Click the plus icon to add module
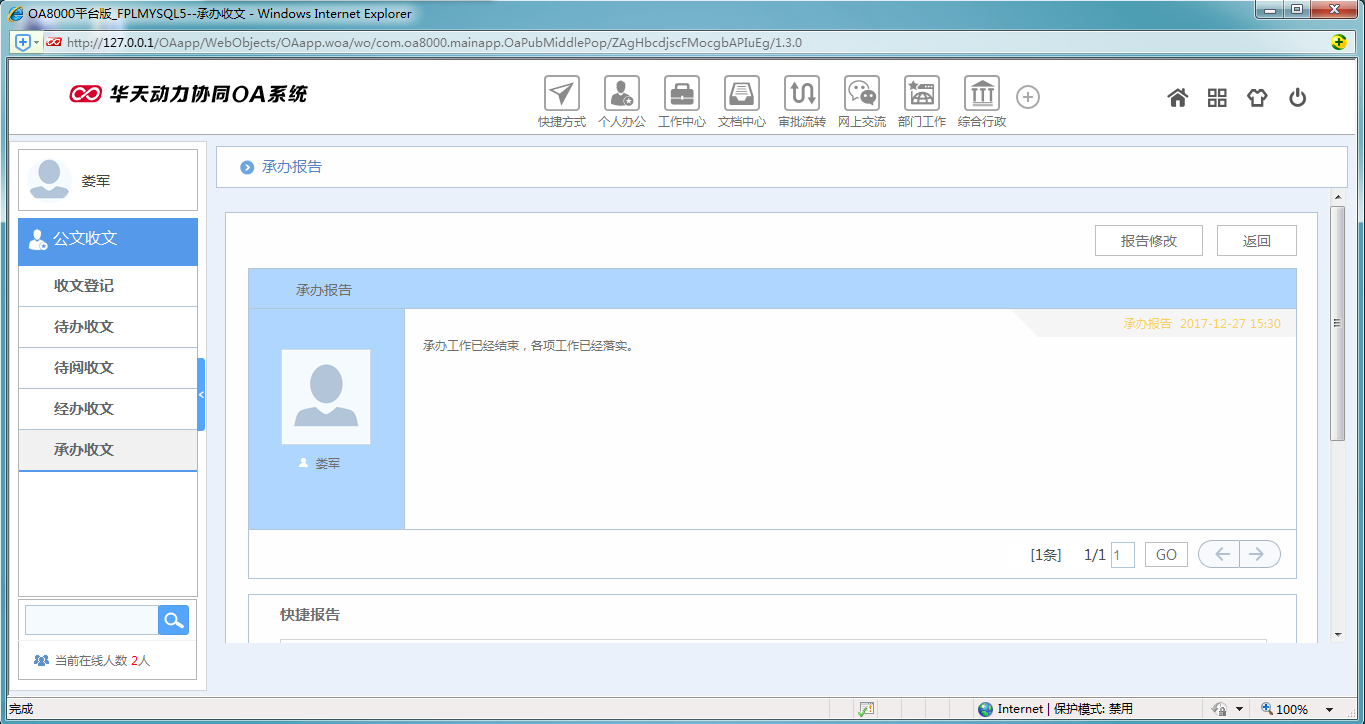The height and width of the screenshot is (724, 1365). pyautogui.click(x=1028, y=97)
